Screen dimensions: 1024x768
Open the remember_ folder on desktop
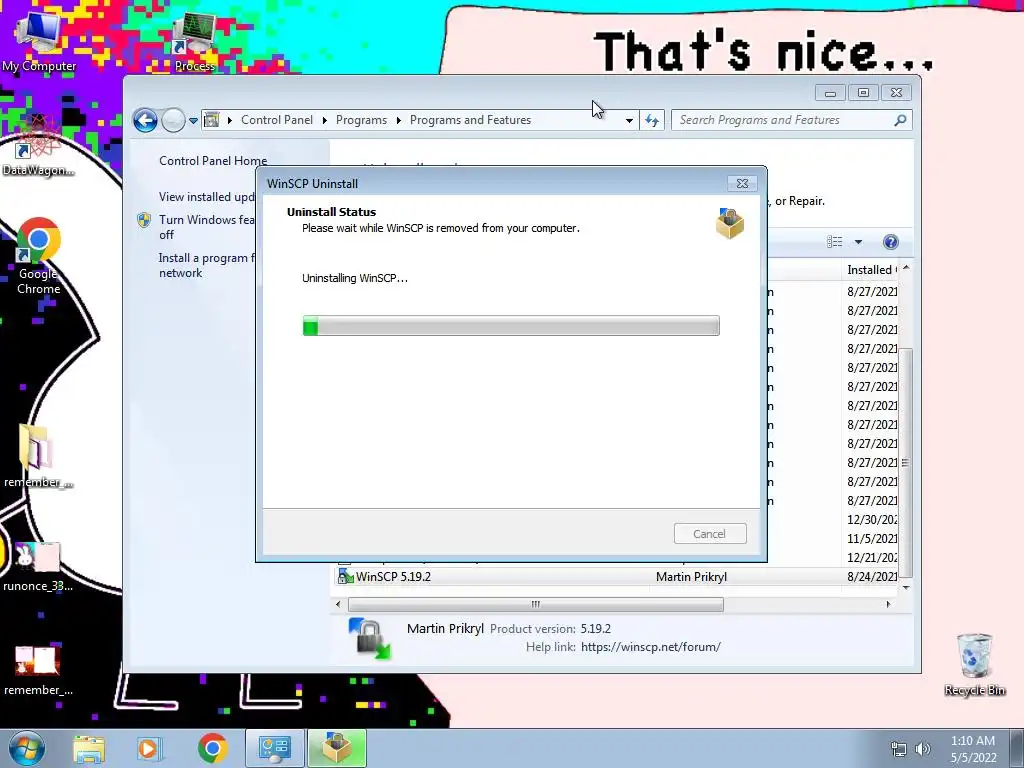pyautogui.click(x=38, y=457)
